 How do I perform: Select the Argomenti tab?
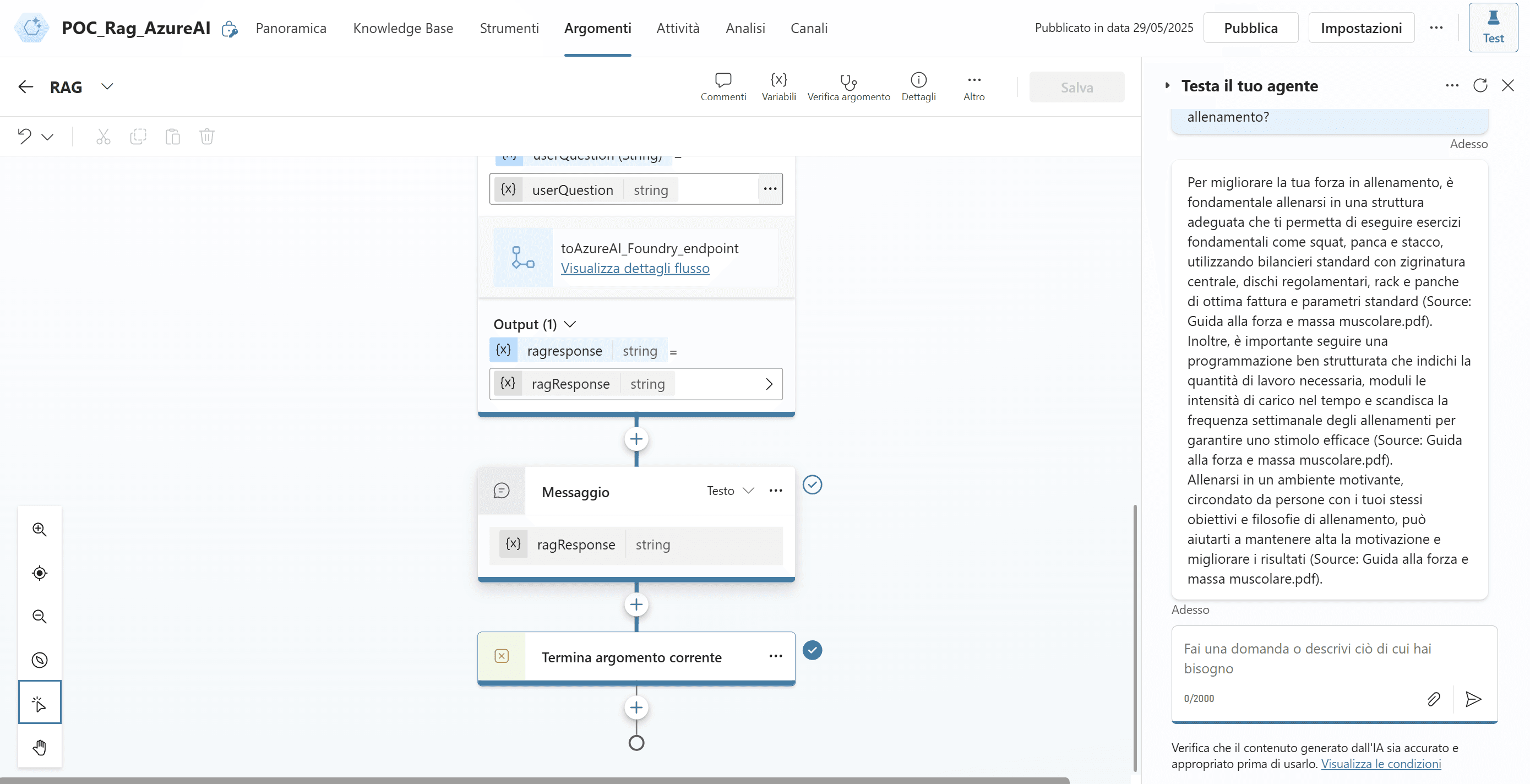tap(597, 28)
